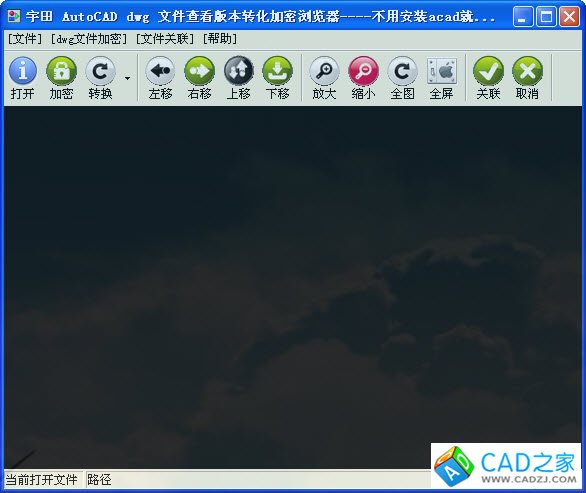Viewport: 586px width, 493px height.
Task: Zoom out using 缩小 magnifier
Action: tap(363, 78)
